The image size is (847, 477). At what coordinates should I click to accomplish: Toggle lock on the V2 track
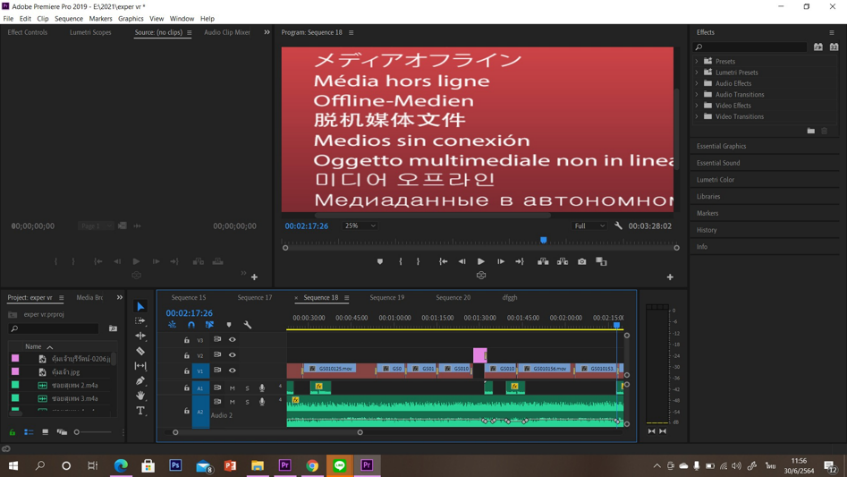186,355
